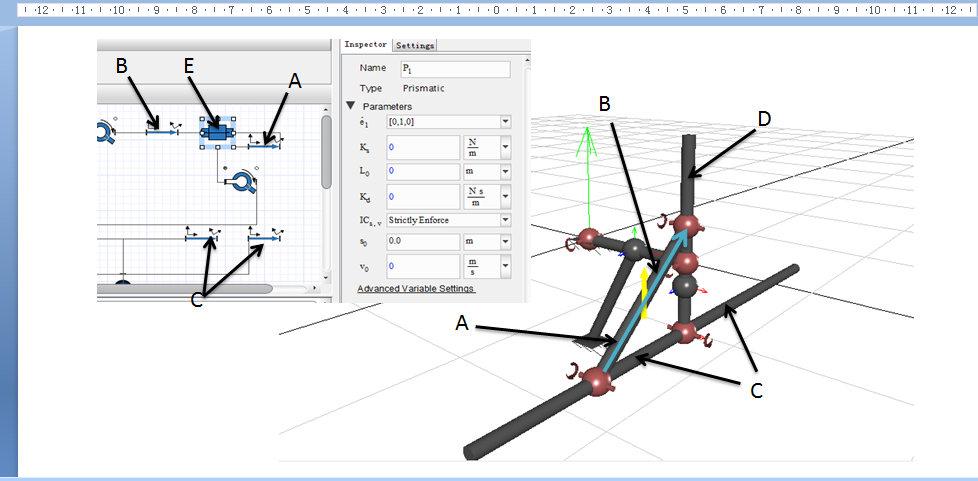Open the Ks unit N/m dropdown
Image resolution: width=978 pixels, height=481 pixels.
[506, 147]
